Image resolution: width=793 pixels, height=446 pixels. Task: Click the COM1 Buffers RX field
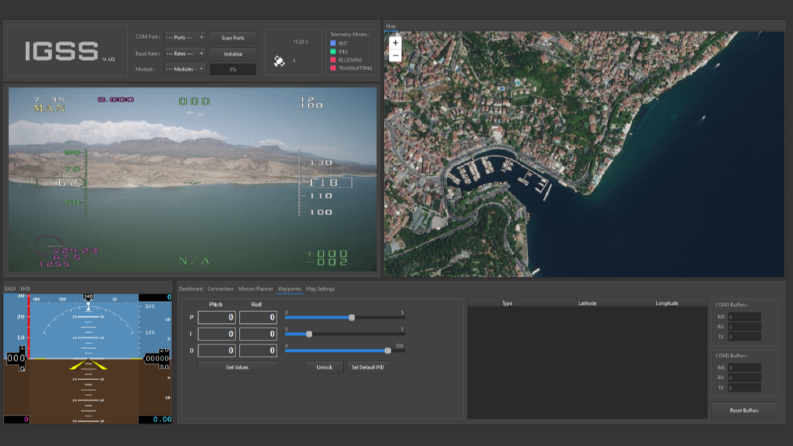[744, 327]
